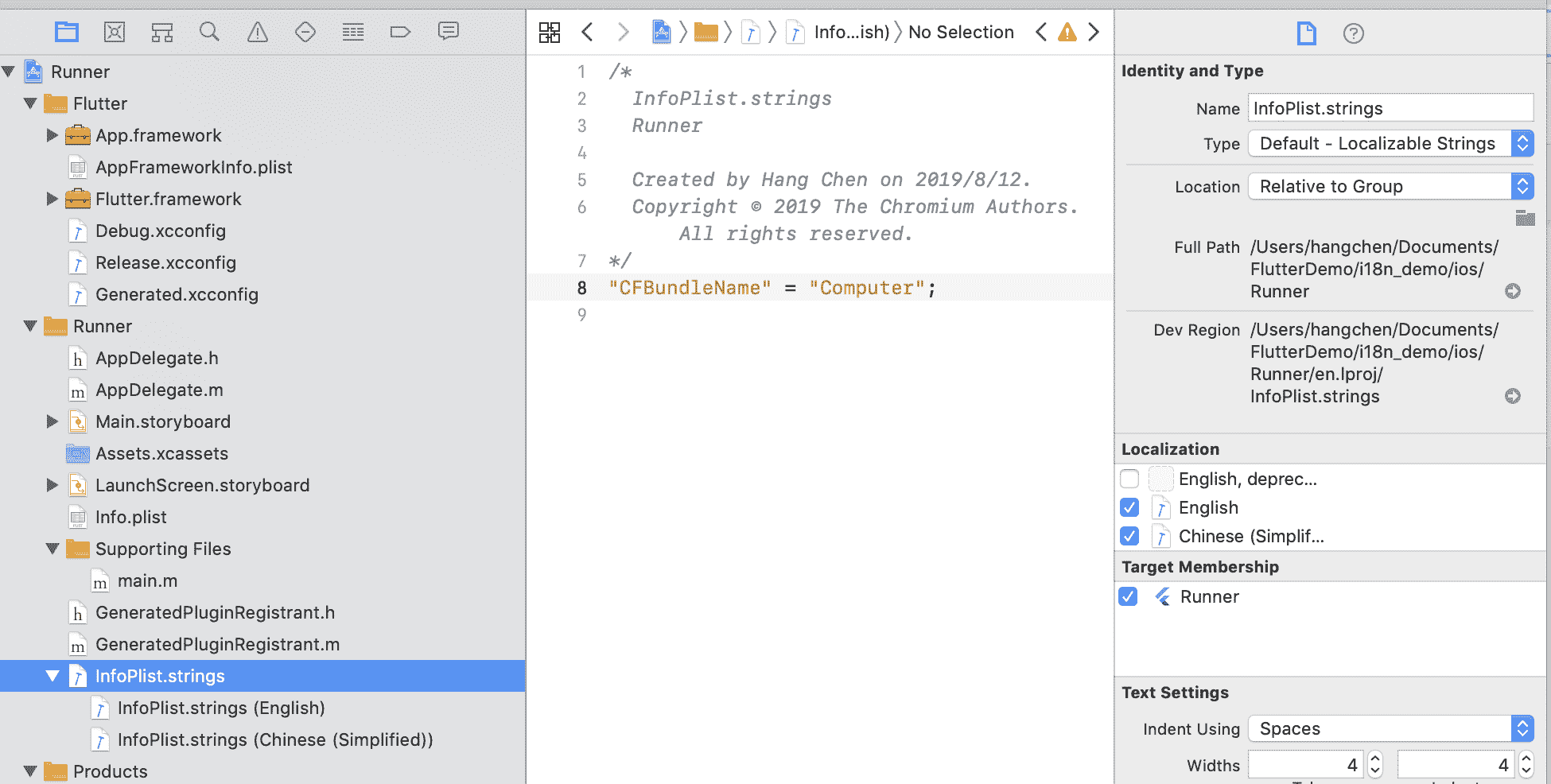
Task: Jump to the next issue
Action: pos(1094,32)
